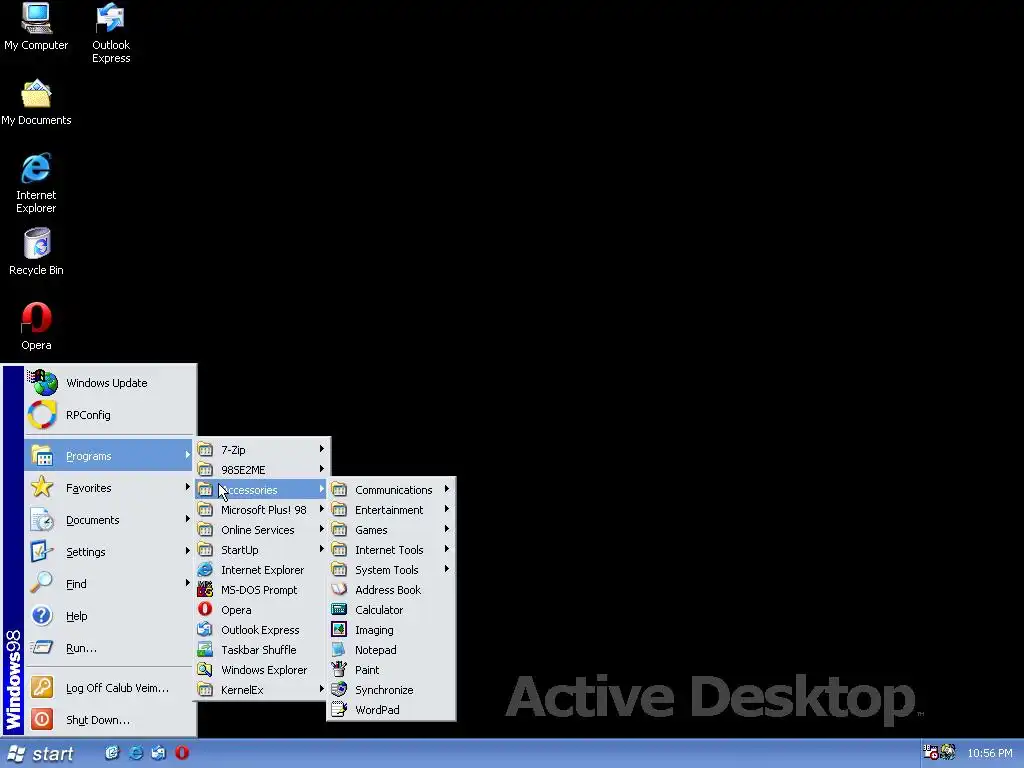Launch Synchronize from Accessories menu

[391, 690]
